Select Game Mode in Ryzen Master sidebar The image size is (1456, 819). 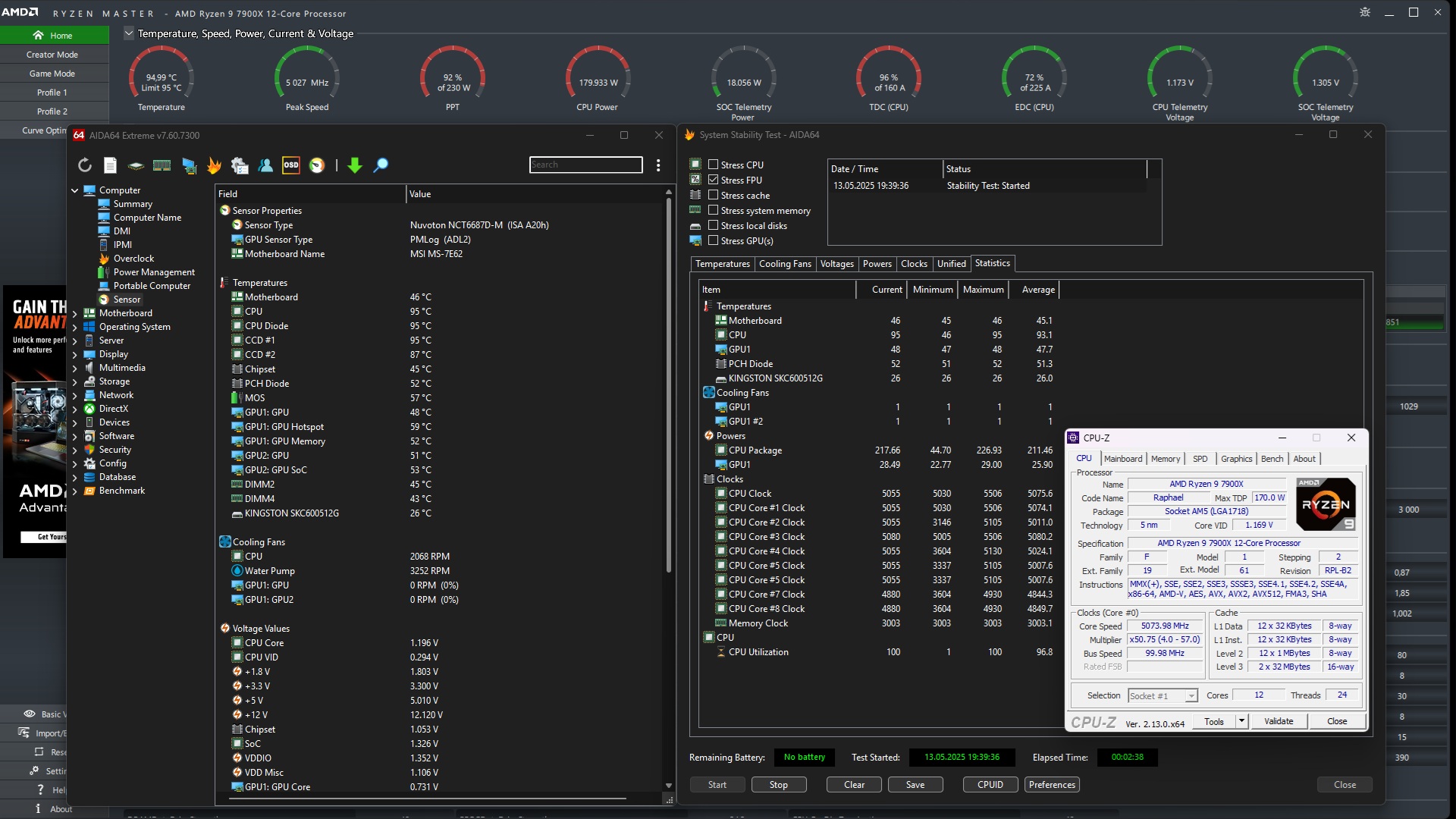52,74
